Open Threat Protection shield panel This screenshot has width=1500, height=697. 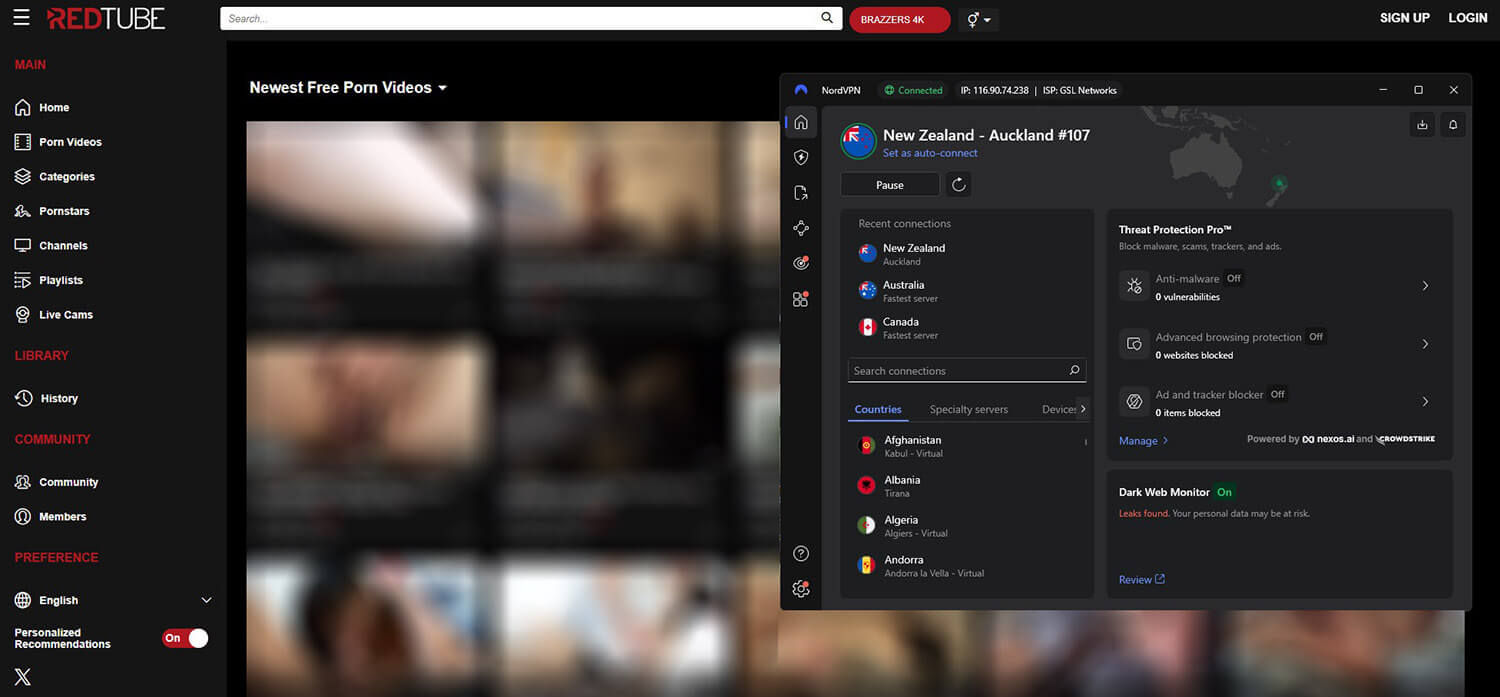click(x=800, y=157)
